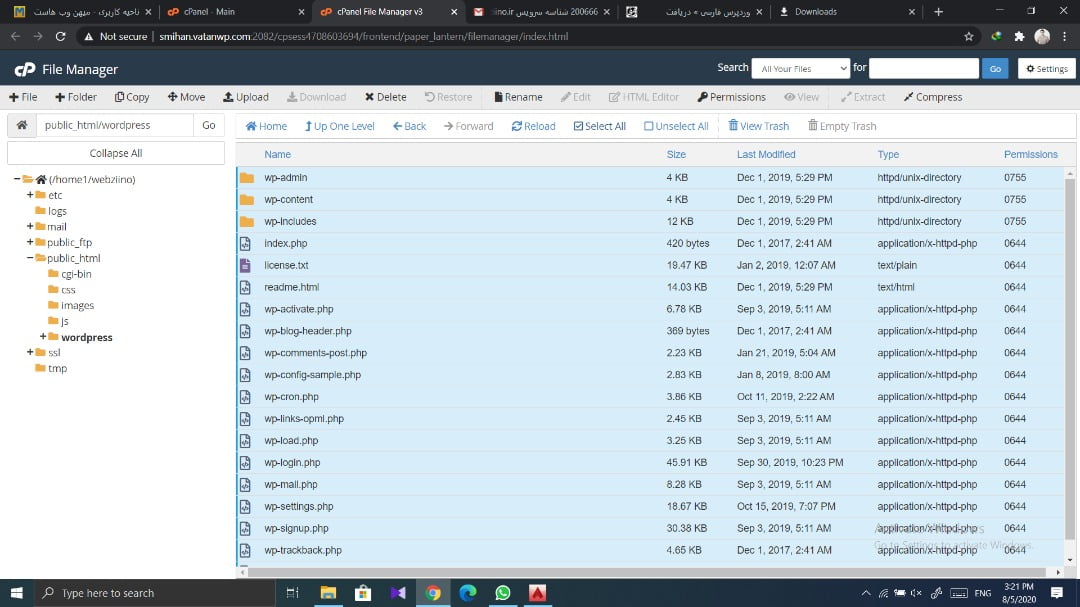Go to Home in file navigation bar
The width and height of the screenshot is (1080, 607).
(266, 126)
